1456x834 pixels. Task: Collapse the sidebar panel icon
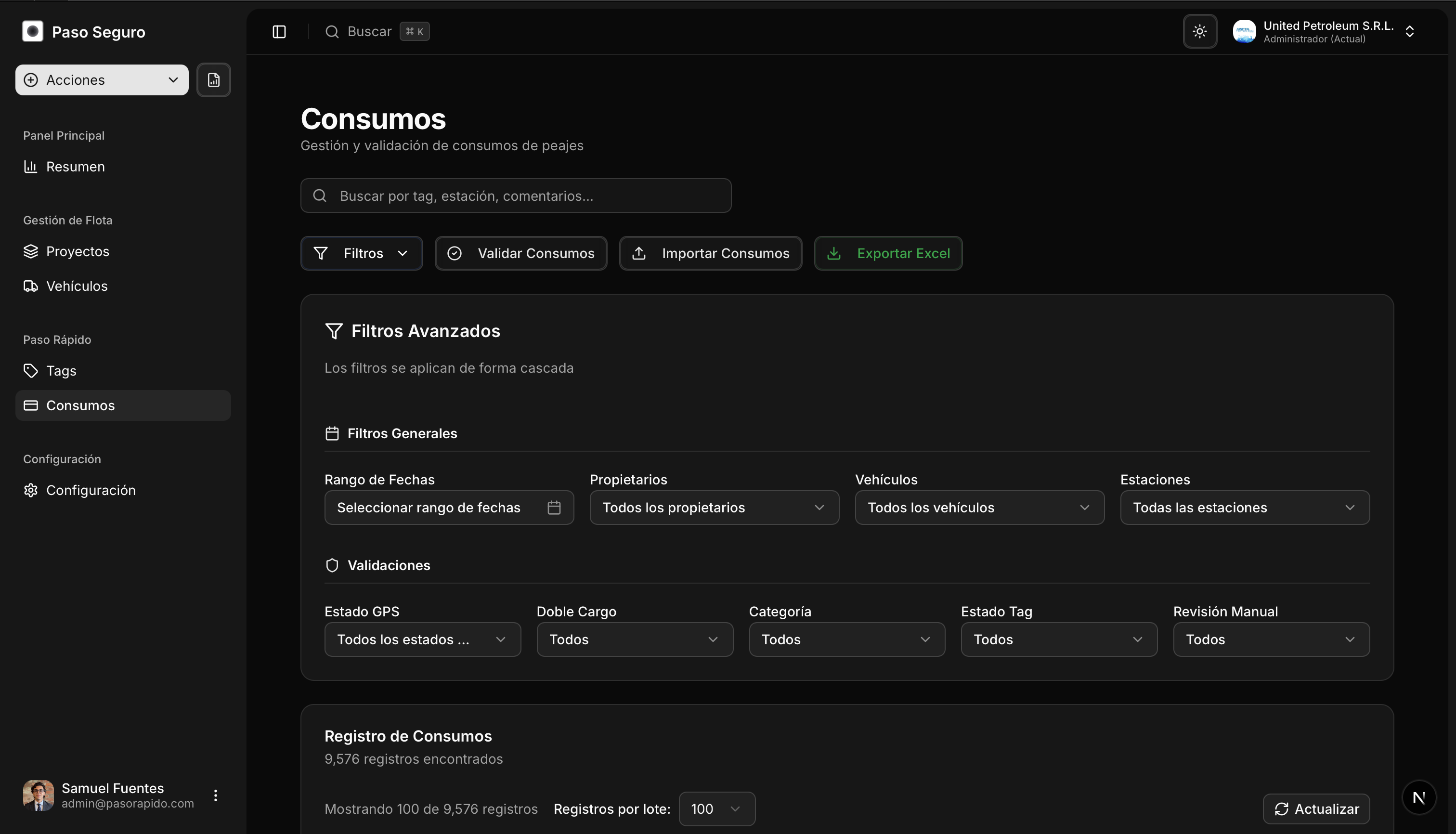279,31
